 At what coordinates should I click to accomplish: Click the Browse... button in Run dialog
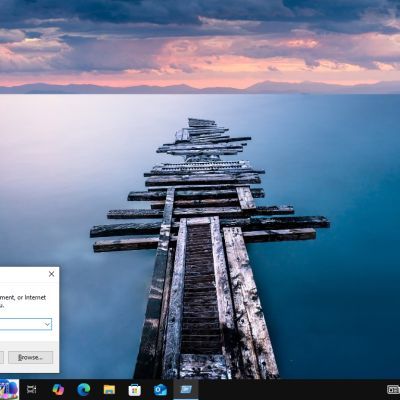[30, 357]
